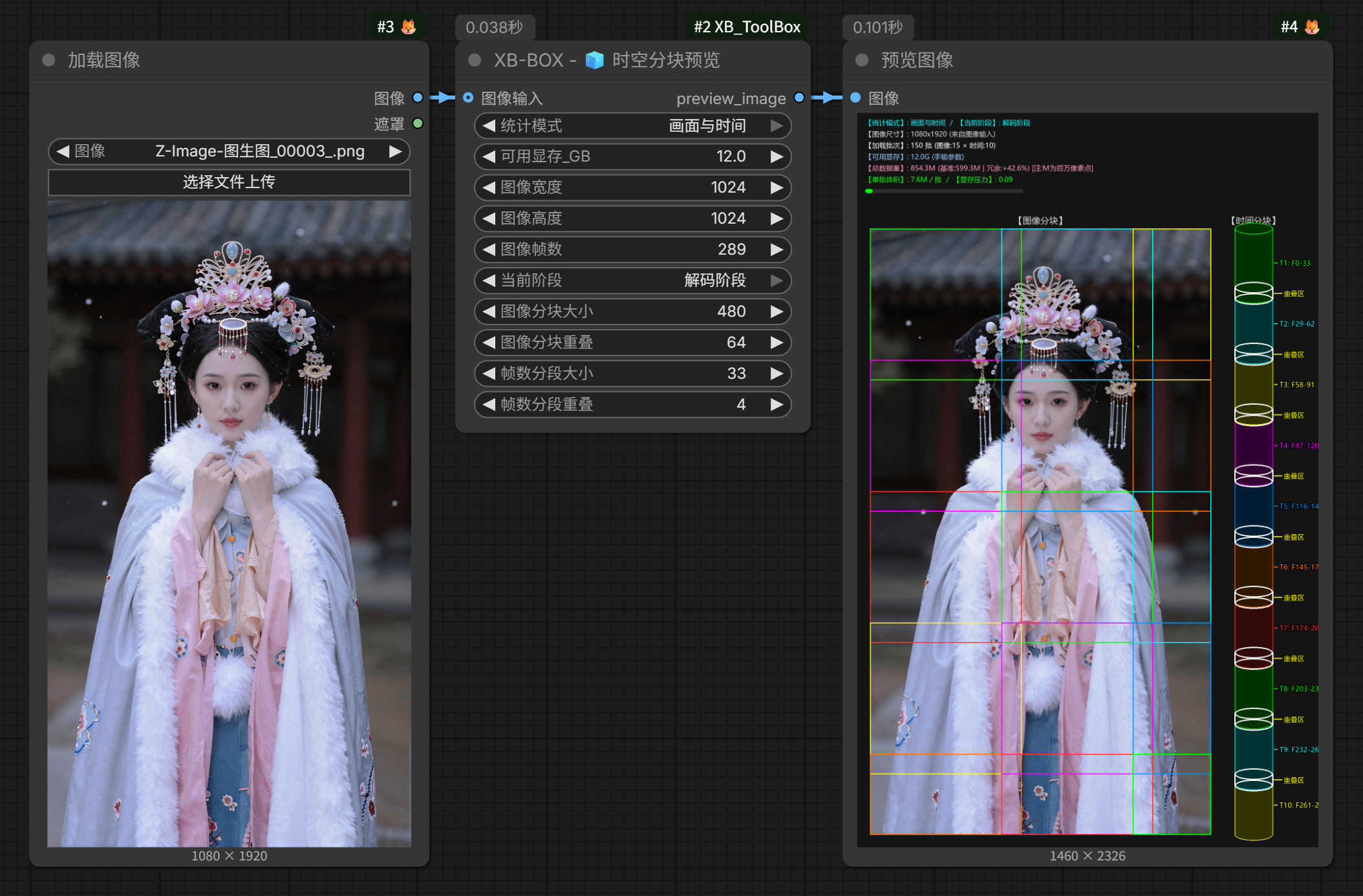1363x896 pixels.
Task: Click the blue cube icon in XB-BOX title
Action: [594, 60]
